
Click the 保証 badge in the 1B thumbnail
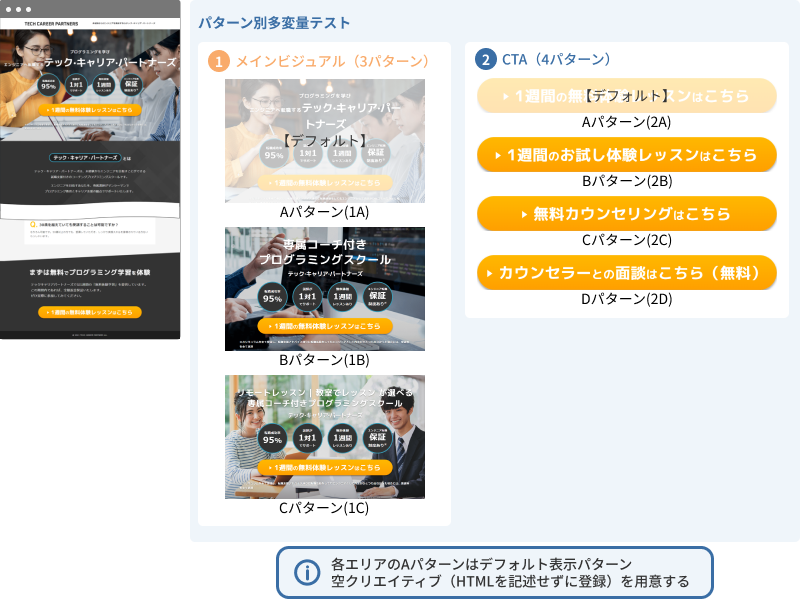(378, 297)
